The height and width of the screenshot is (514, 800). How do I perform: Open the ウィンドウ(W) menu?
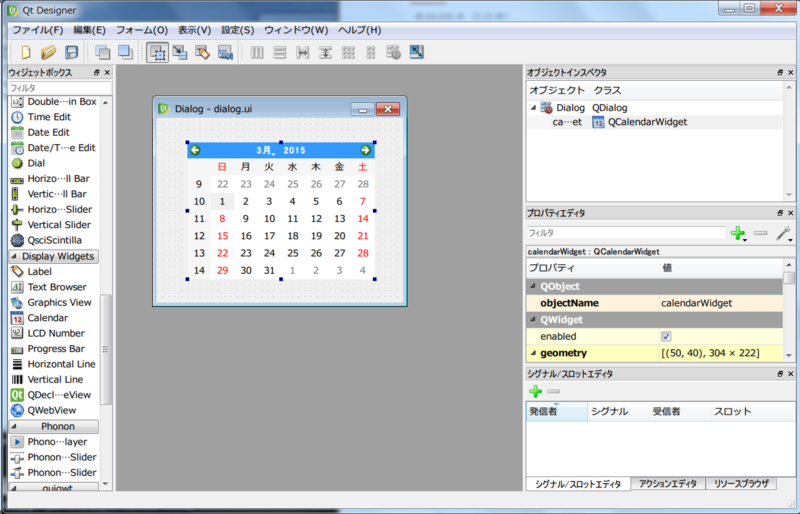(x=296, y=30)
